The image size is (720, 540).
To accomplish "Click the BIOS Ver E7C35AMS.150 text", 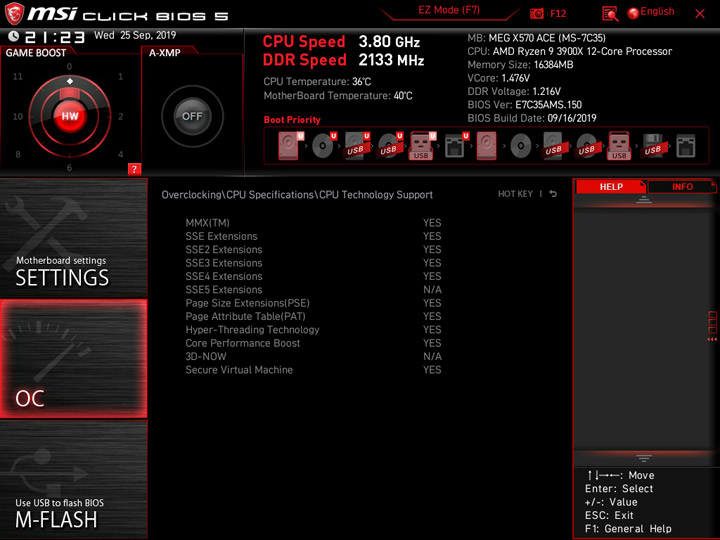I will point(524,105).
